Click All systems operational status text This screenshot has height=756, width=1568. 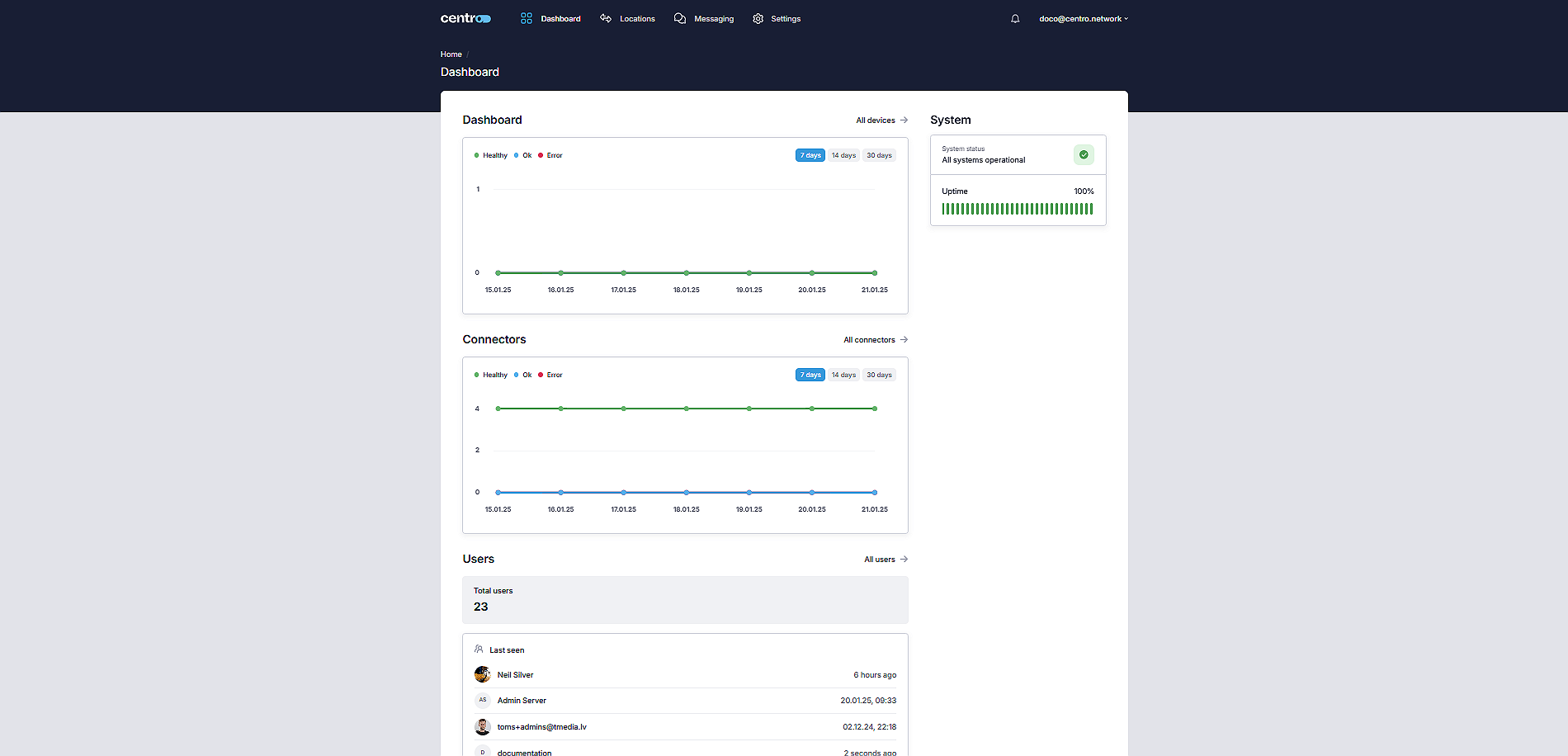[x=984, y=160]
